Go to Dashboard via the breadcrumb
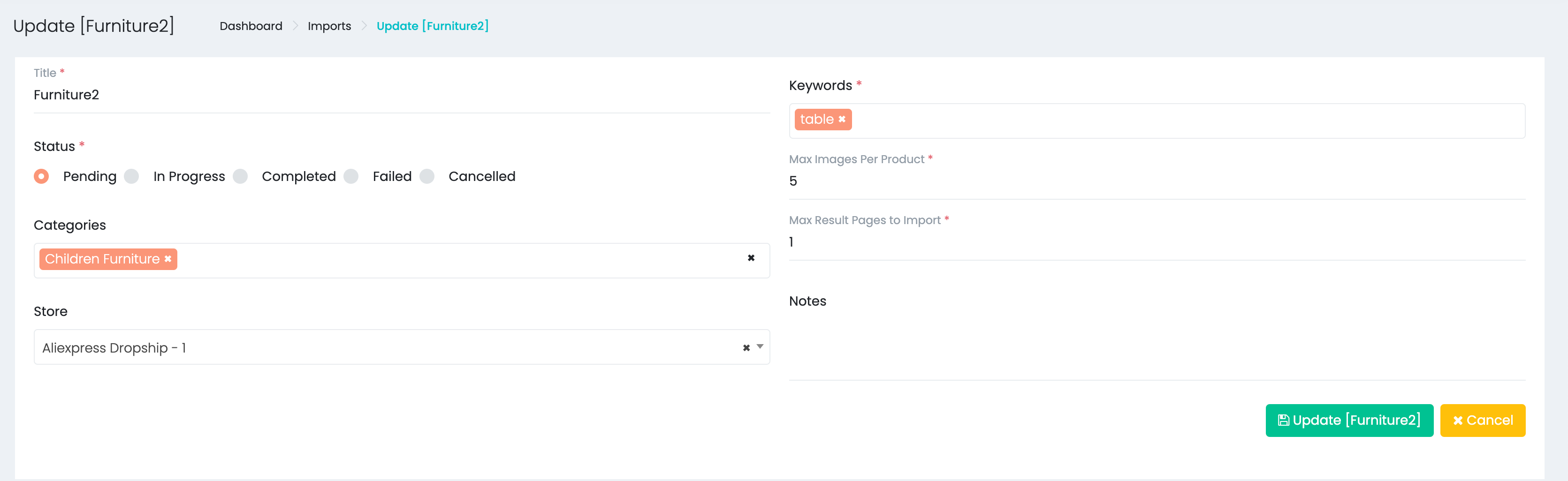1568x481 pixels. 251,26
